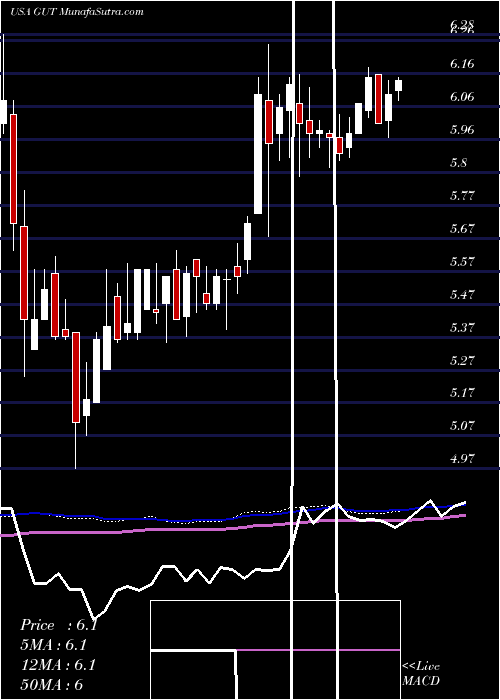Click the '50MA : 6' readout
The width and height of the screenshot is (500, 700).
(x=52, y=684)
